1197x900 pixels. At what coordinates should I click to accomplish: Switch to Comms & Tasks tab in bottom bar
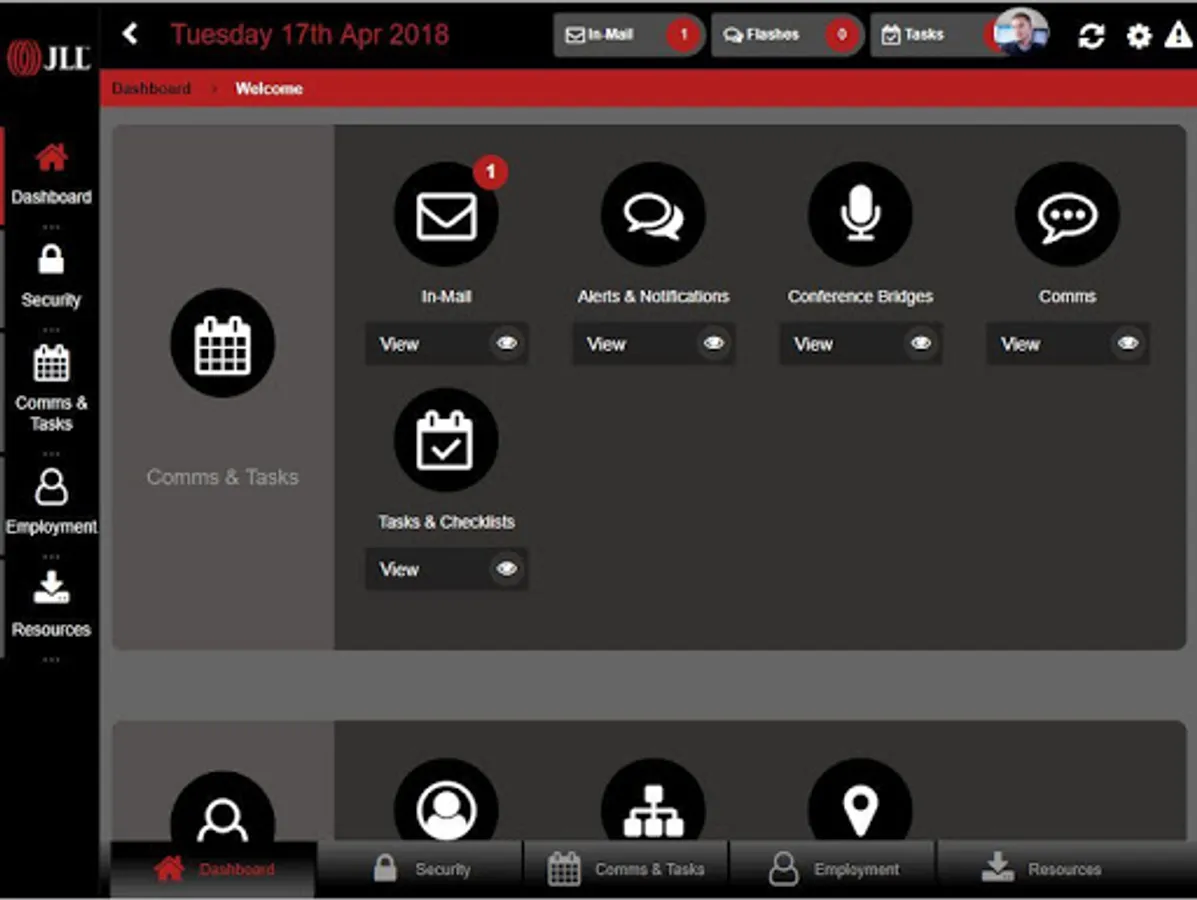[626, 869]
